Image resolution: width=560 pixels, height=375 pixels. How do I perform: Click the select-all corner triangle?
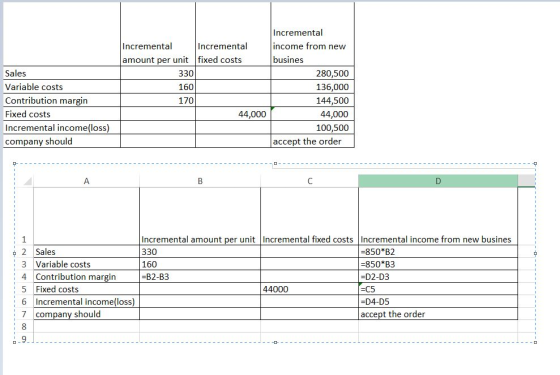28,181
